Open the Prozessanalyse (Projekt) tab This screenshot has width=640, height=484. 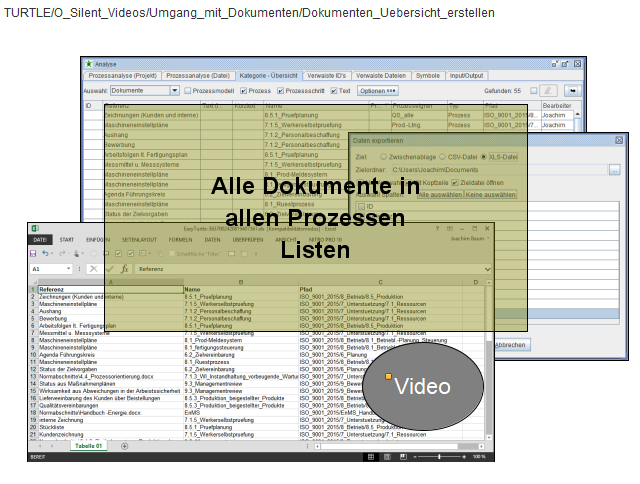[x=122, y=75]
